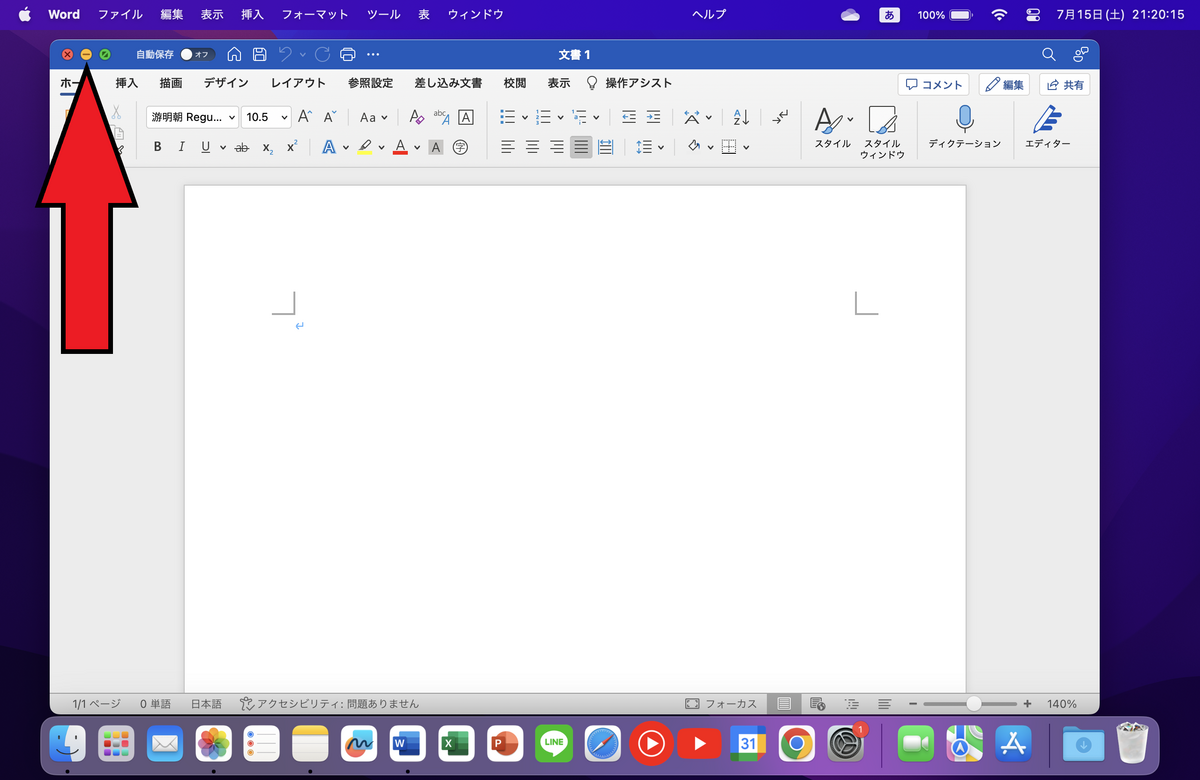
Task: Decrease paragraph indent
Action: tap(629, 117)
